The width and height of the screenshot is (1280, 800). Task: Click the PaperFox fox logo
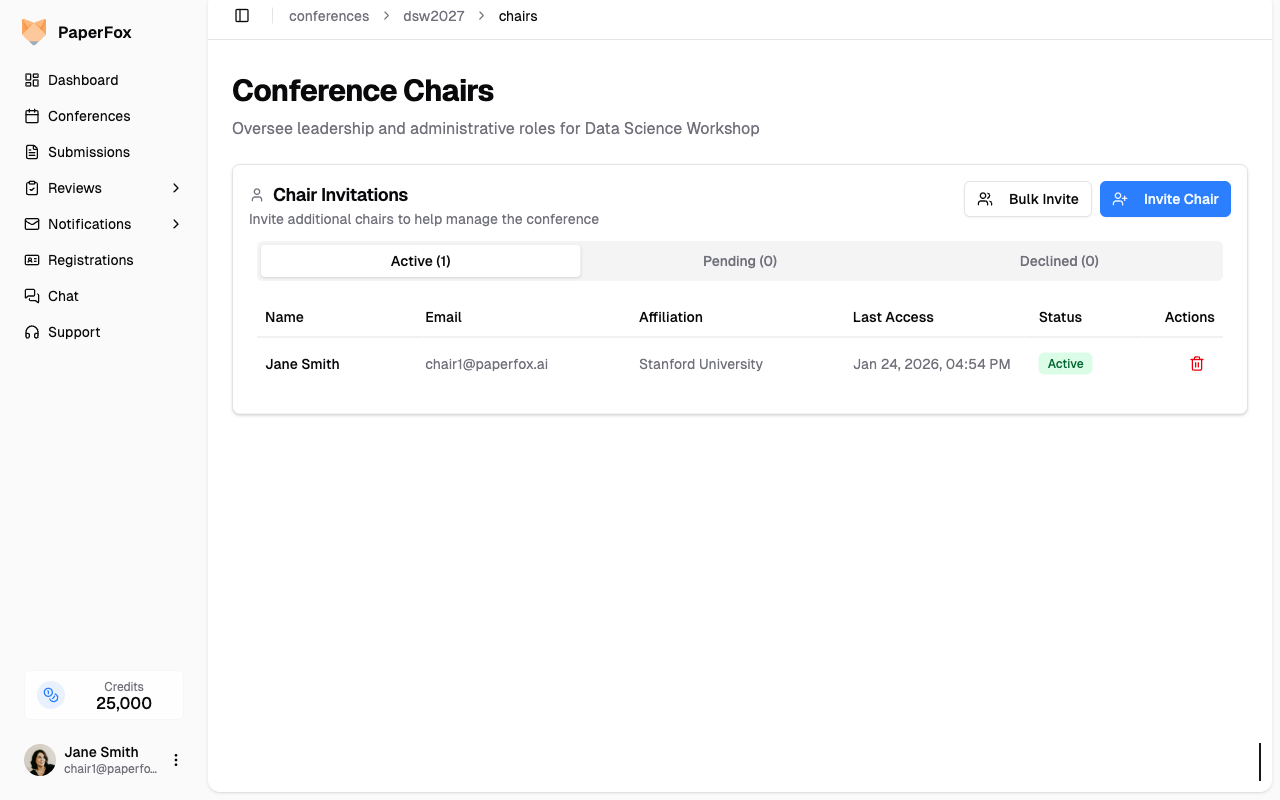click(34, 32)
